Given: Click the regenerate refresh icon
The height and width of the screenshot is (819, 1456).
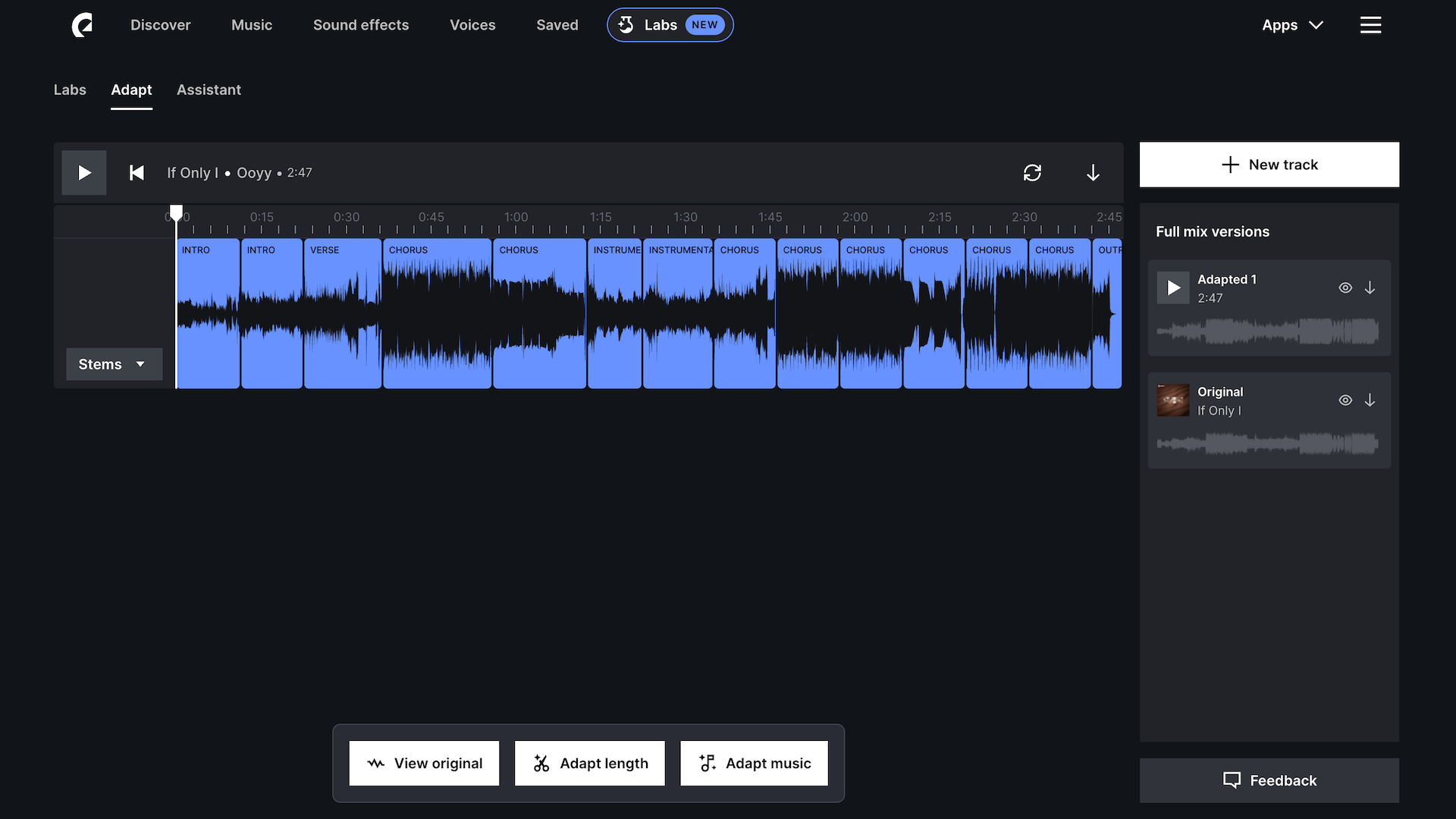Looking at the screenshot, I should pyautogui.click(x=1032, y=173).
